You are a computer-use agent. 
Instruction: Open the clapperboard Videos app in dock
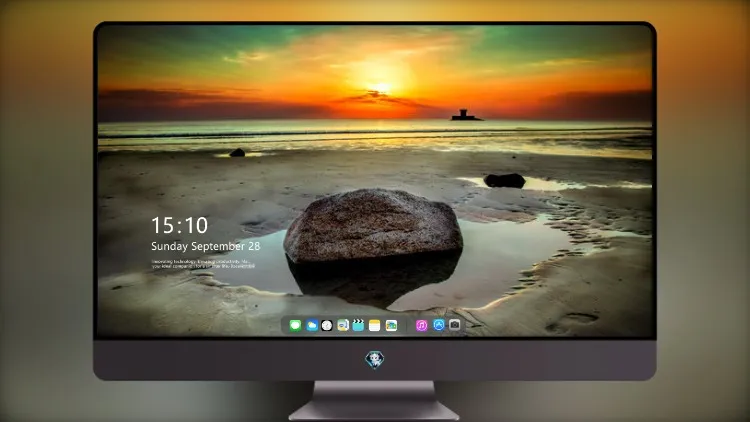coord(358,326)
